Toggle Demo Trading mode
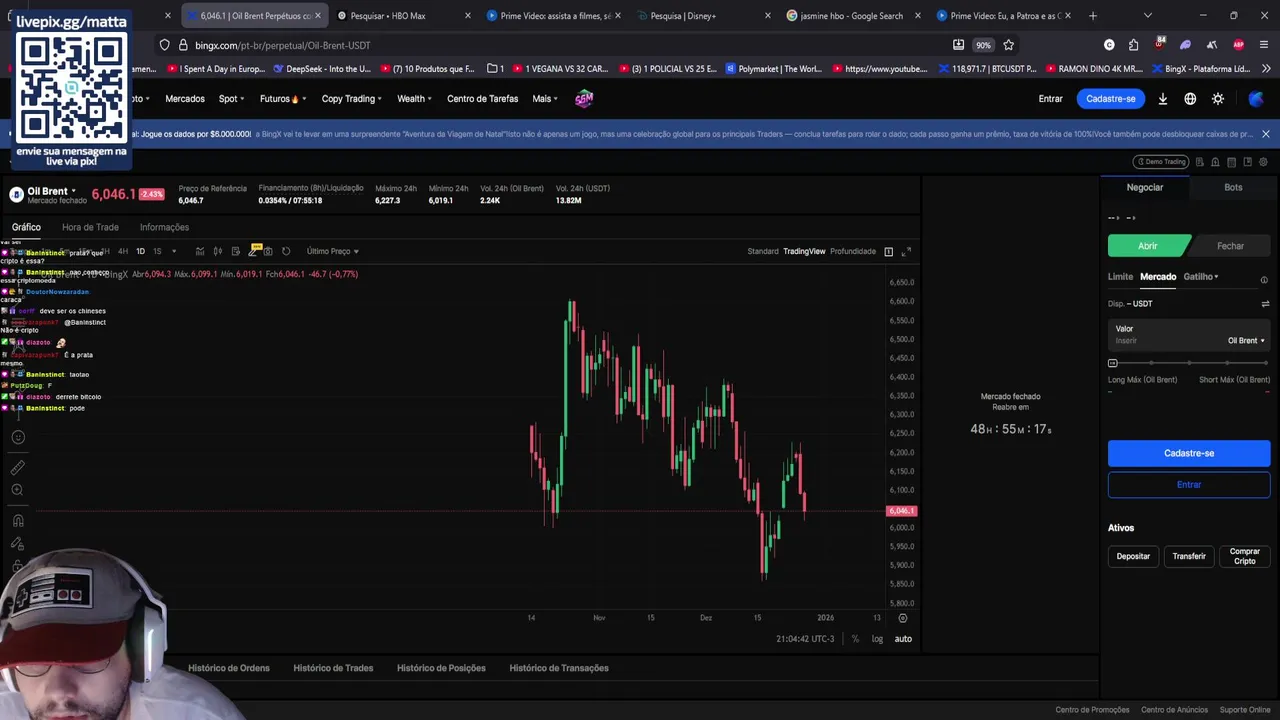This screenshot has height=720, width=1280. pyautogui.click(x=1160, y=162)
